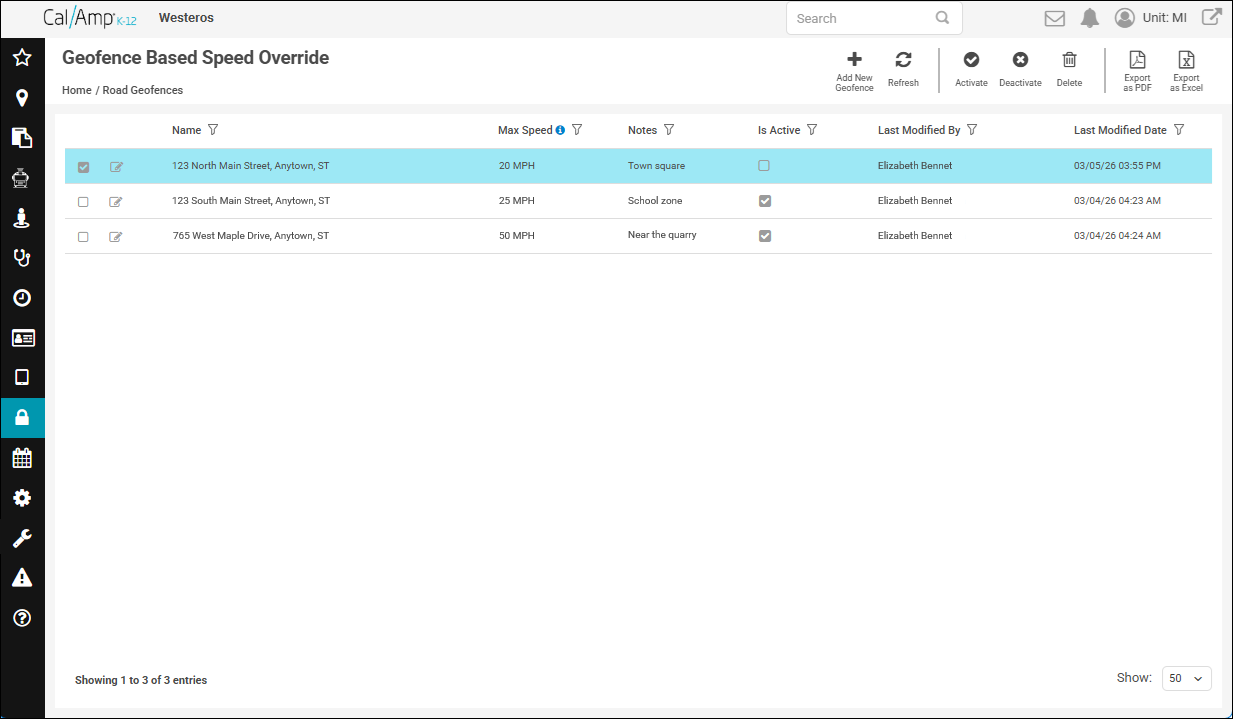Select row 765 West Maple Drive checkbox
Viewport: 1233px width, 719px height.
tap(83, 237)
